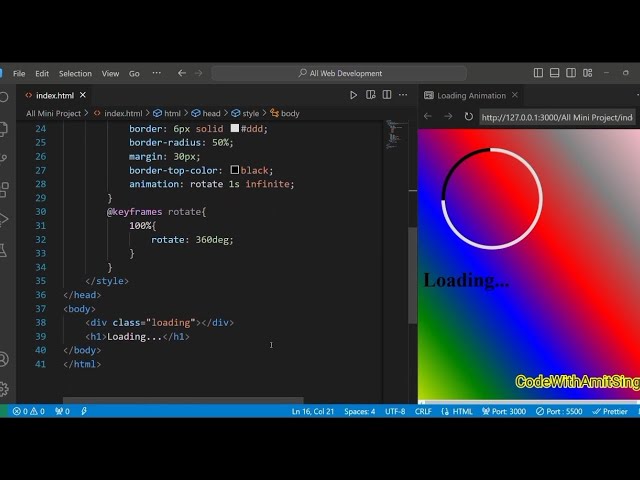Click the code minimap
The height and width of the screenshot is (480, 640).
[x=396, y=135]
